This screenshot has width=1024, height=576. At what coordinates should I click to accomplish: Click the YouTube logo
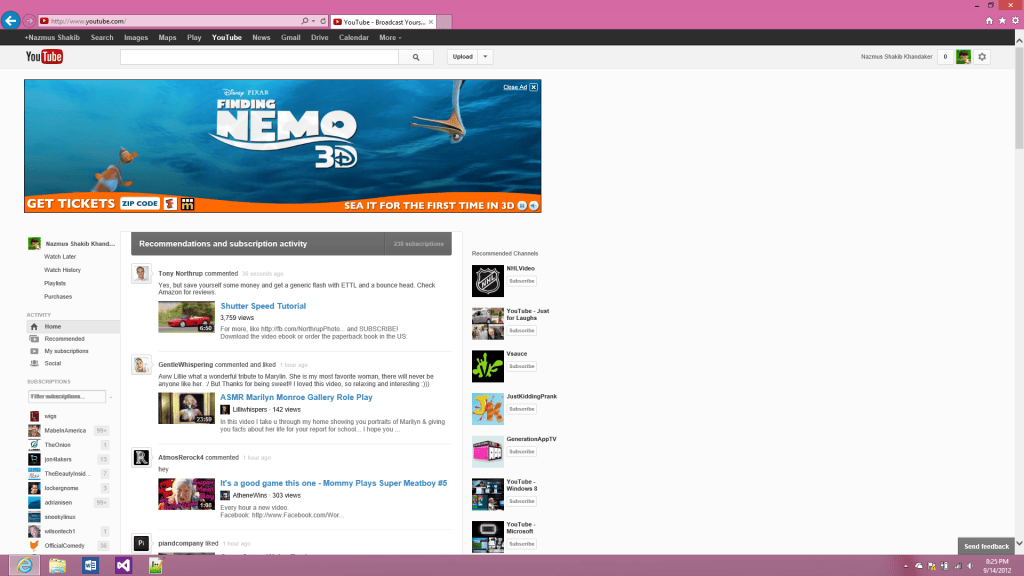[x=44, y=57]
